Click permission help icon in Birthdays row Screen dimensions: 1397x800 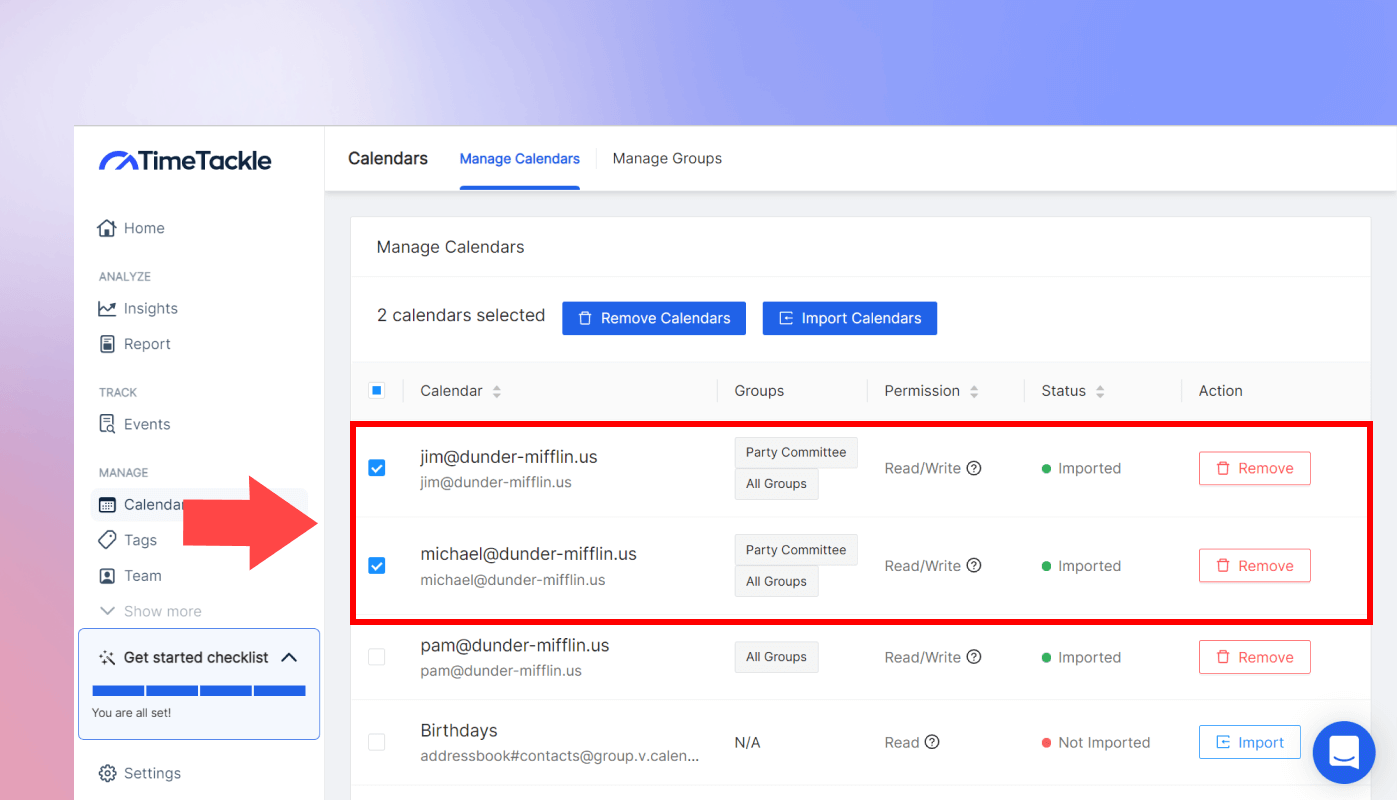click(x=932, y=742)
